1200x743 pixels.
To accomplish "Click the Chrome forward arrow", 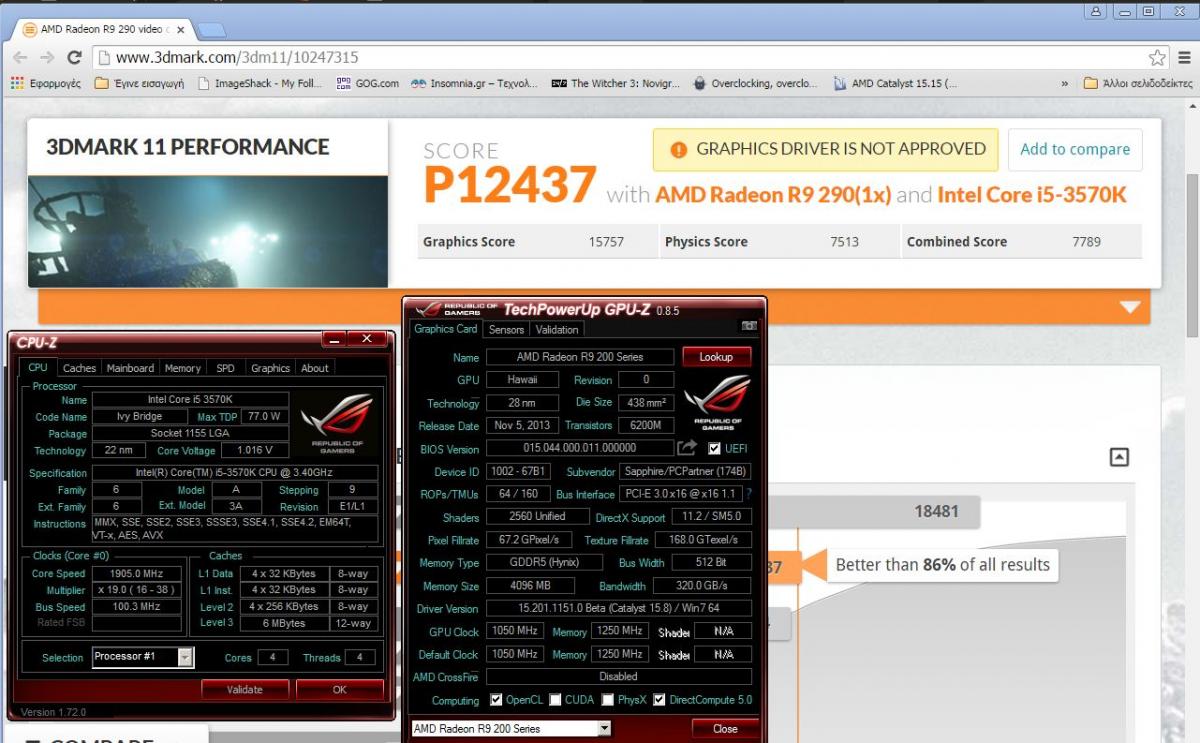I will tap(46, 57).
